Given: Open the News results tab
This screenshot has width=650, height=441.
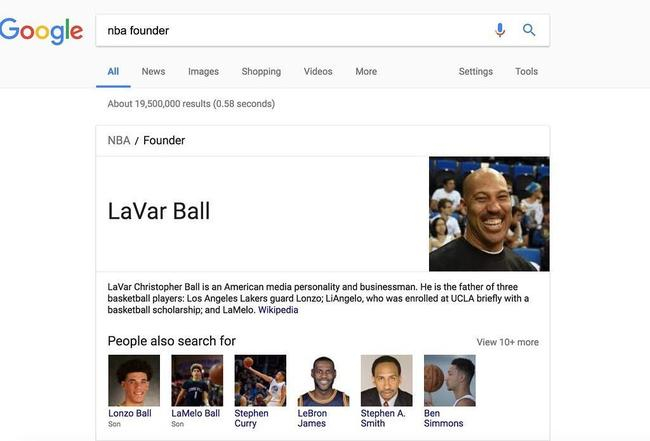Looking at the screenshot, I should click(153, 71).
